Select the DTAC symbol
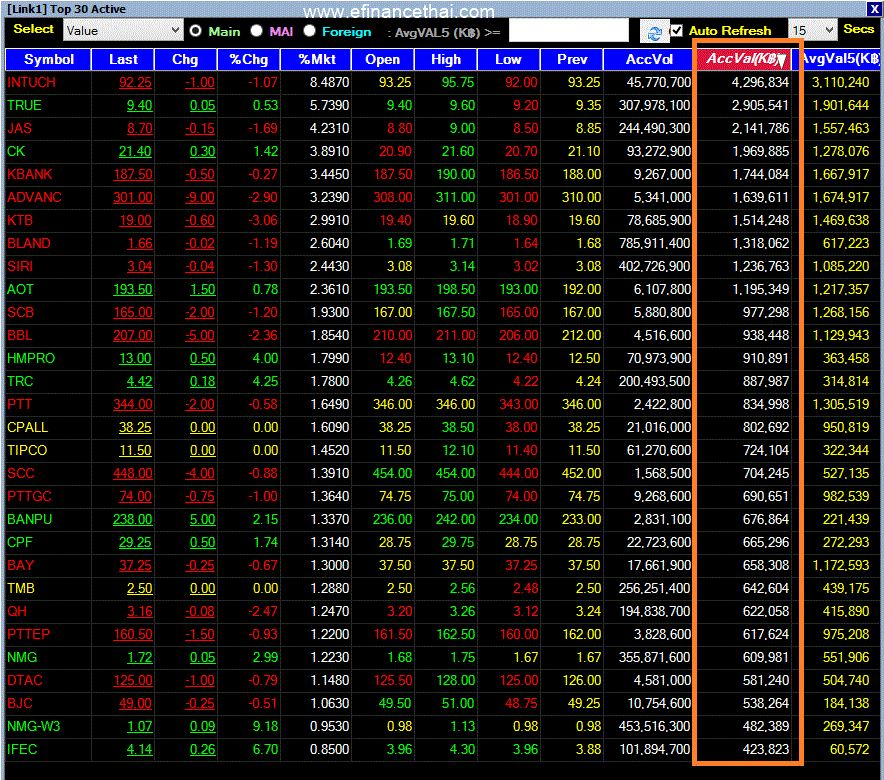Viewport: 884px width, 780px height. tap(25, 681)
